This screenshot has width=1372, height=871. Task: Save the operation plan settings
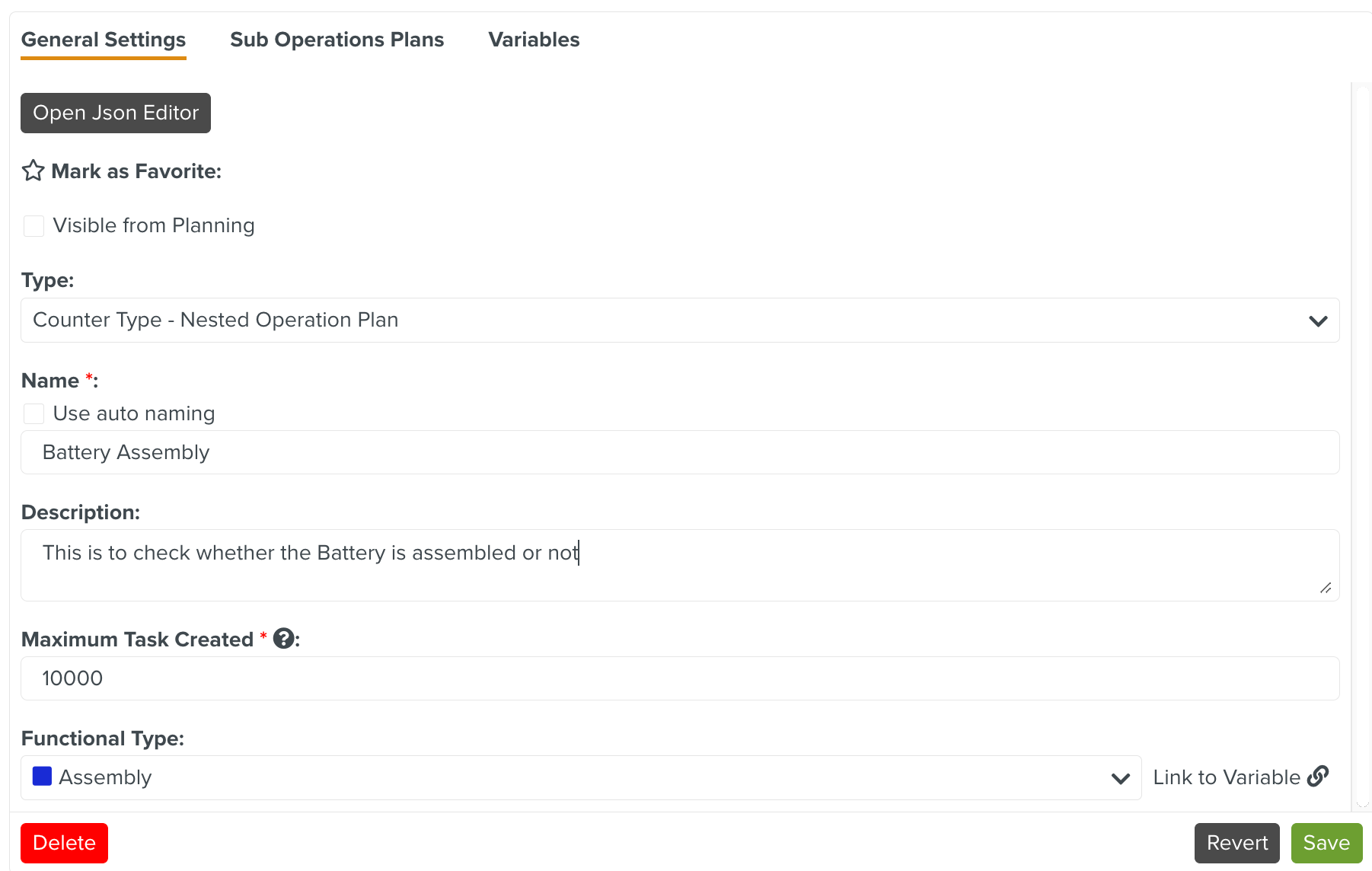(x=1326, y=843)
